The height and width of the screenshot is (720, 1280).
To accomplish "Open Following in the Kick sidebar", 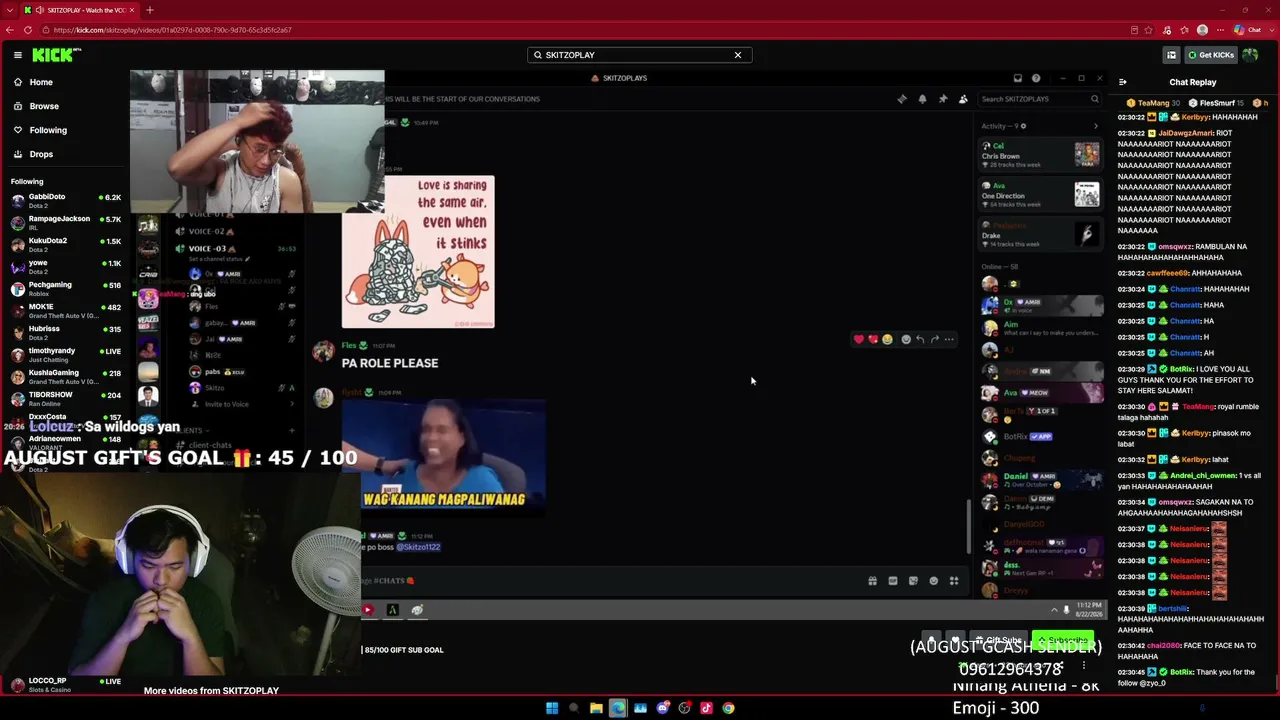I will [48, 130].
